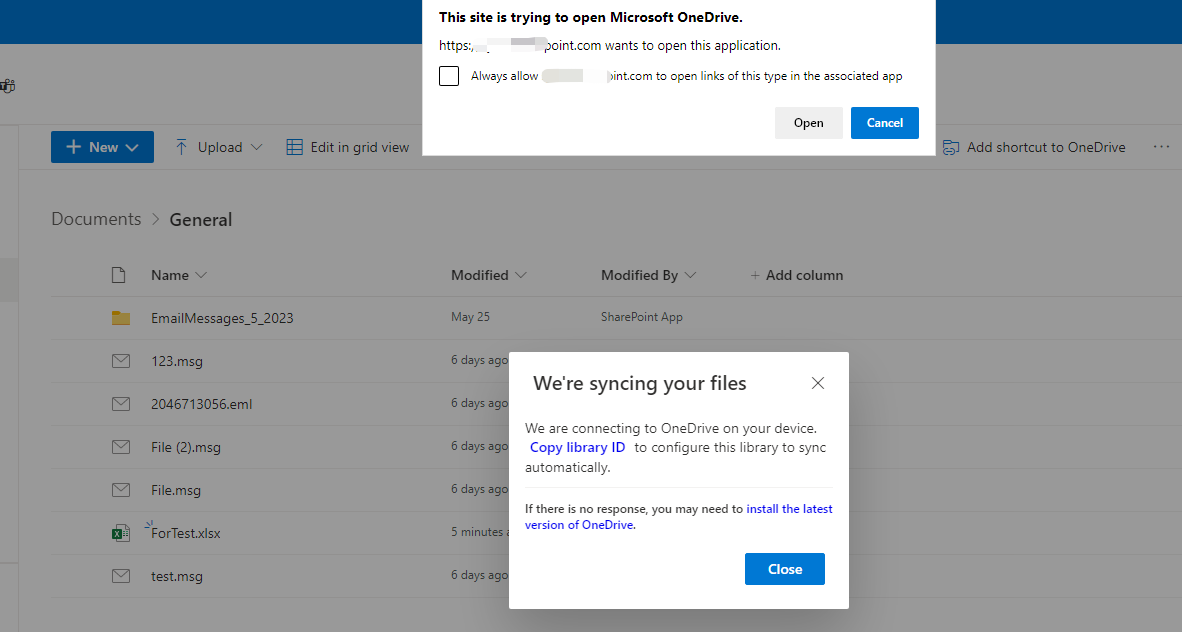Cancel the open OneDrive prompt
This screenshot has height=632, width=1182.
click(x=884, y=123)
